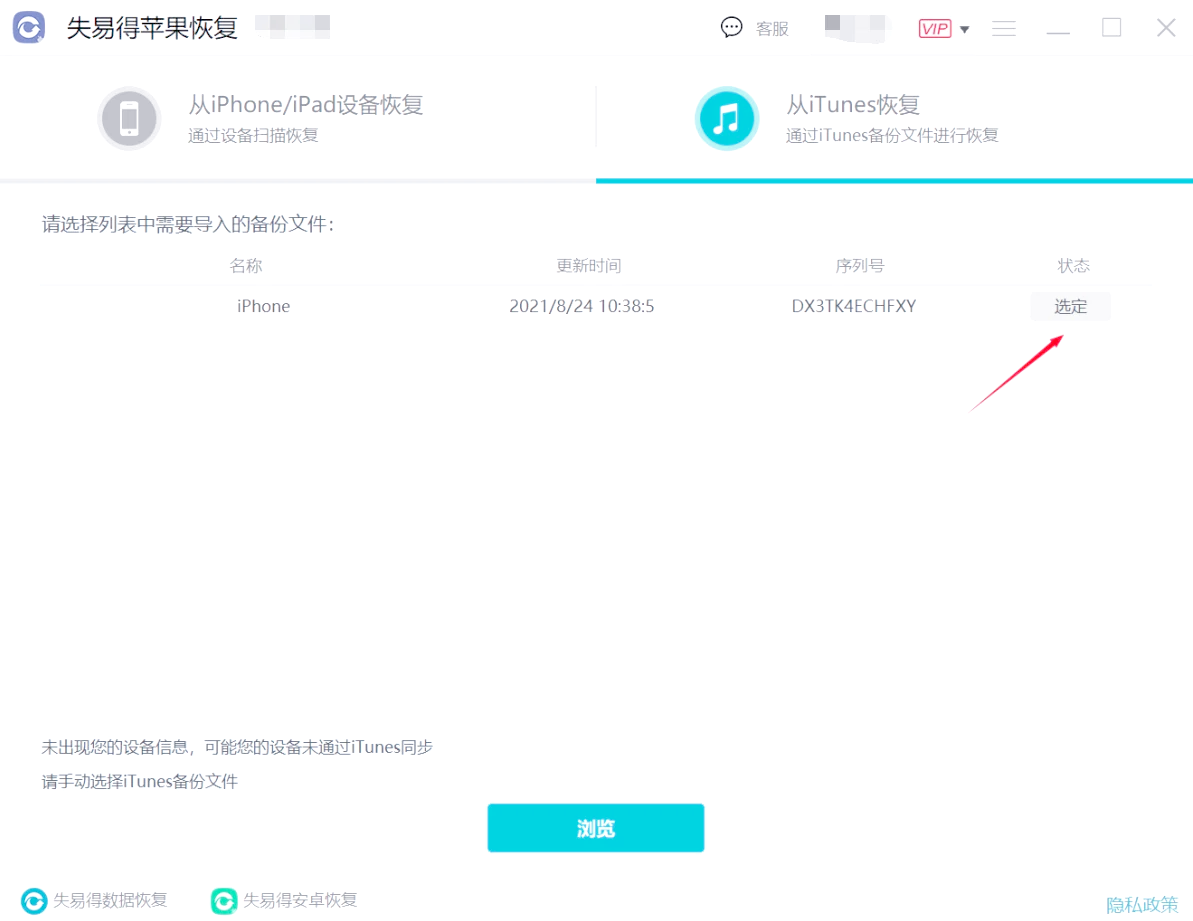The height and width of the screenshot is (921, 1193).
Task: Open the hamburger menu icon
Action: coord(1004,29)
